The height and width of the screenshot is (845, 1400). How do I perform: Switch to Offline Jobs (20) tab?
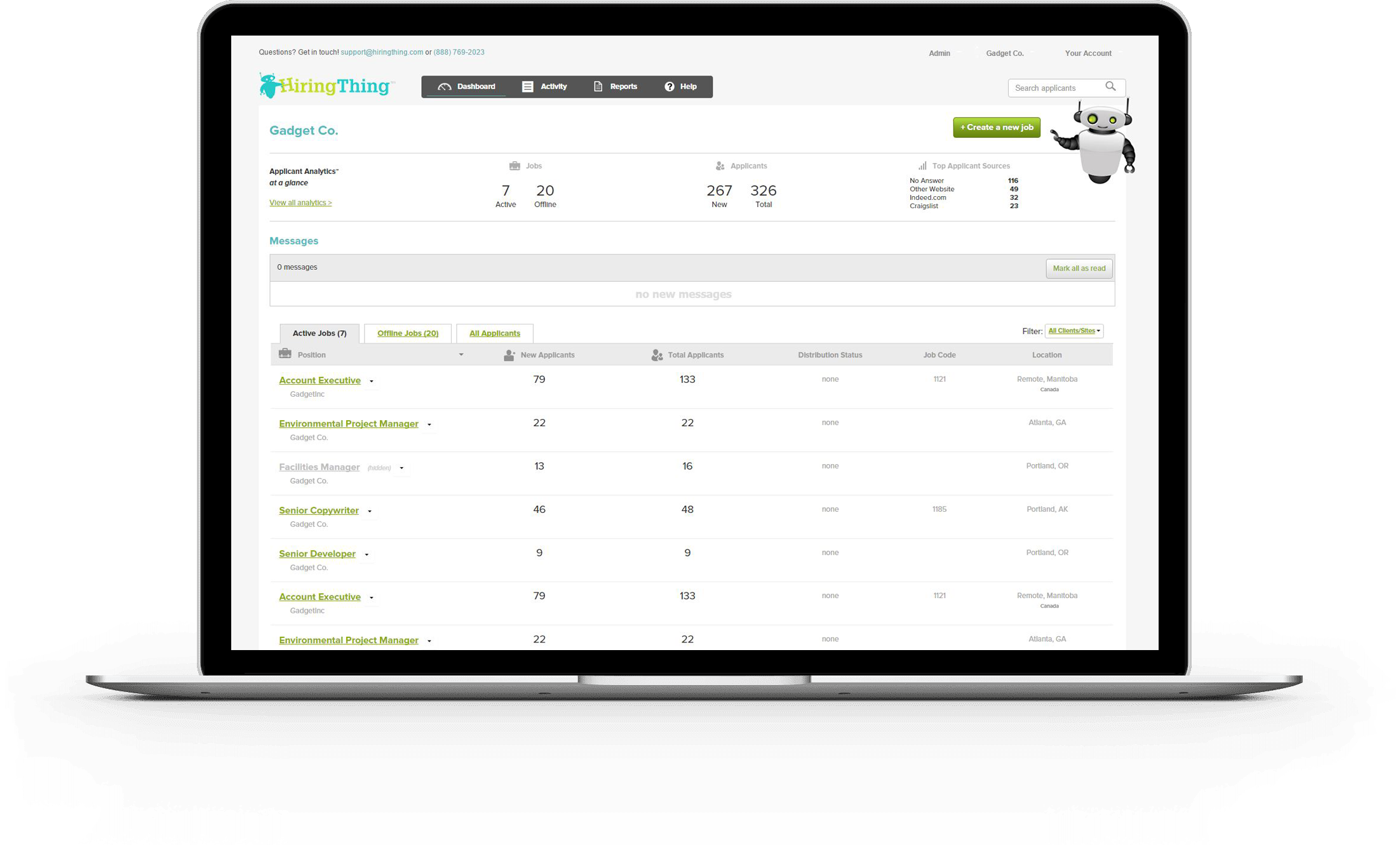tap(408, 333)
